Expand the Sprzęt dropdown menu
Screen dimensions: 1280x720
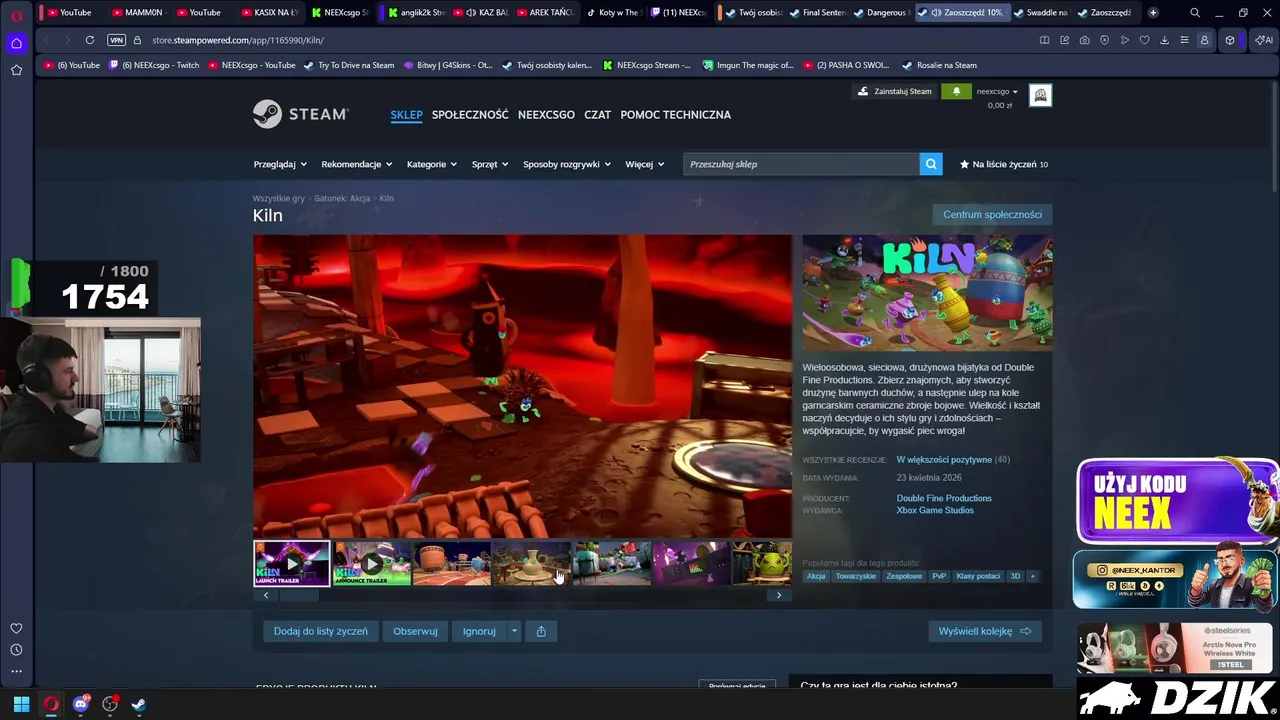tap(490, 164)
